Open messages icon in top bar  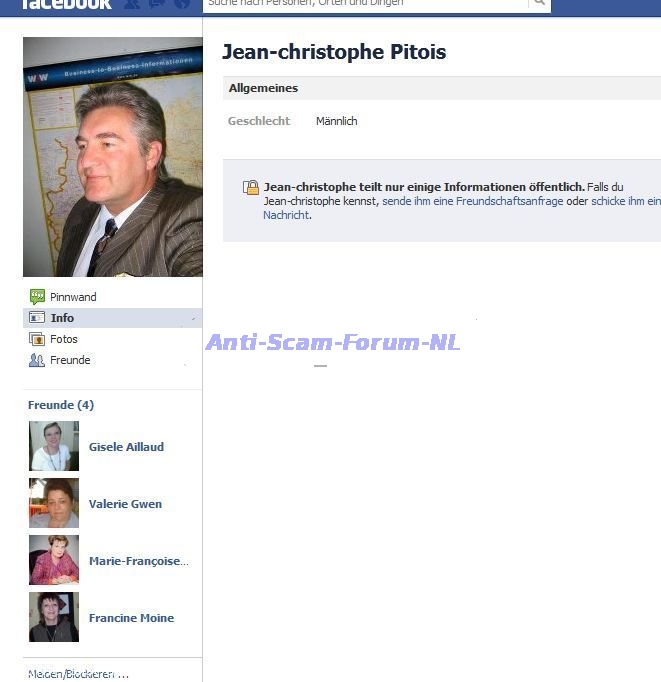click(157, 4)
